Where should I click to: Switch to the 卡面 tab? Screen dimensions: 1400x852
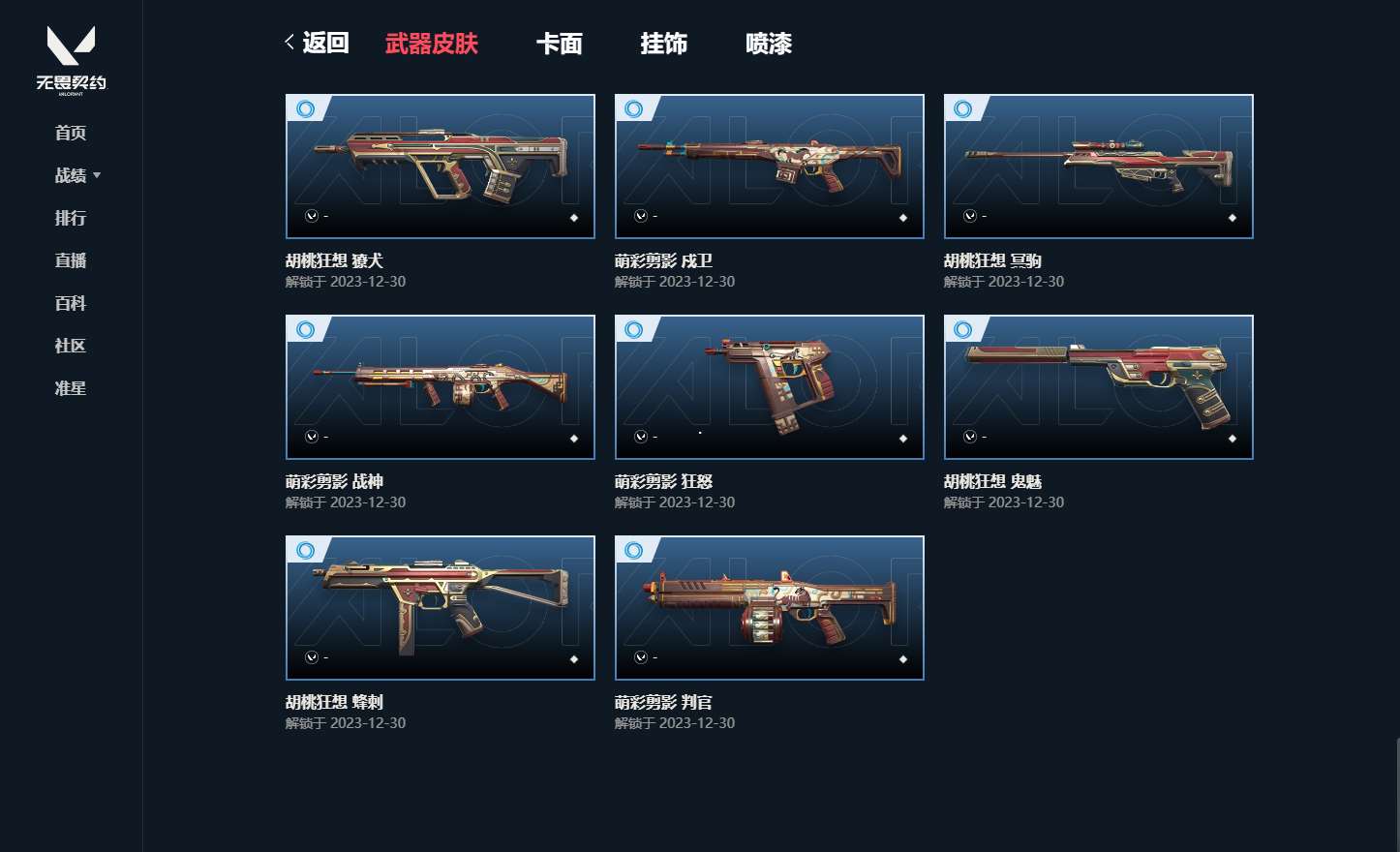(560, 44)
